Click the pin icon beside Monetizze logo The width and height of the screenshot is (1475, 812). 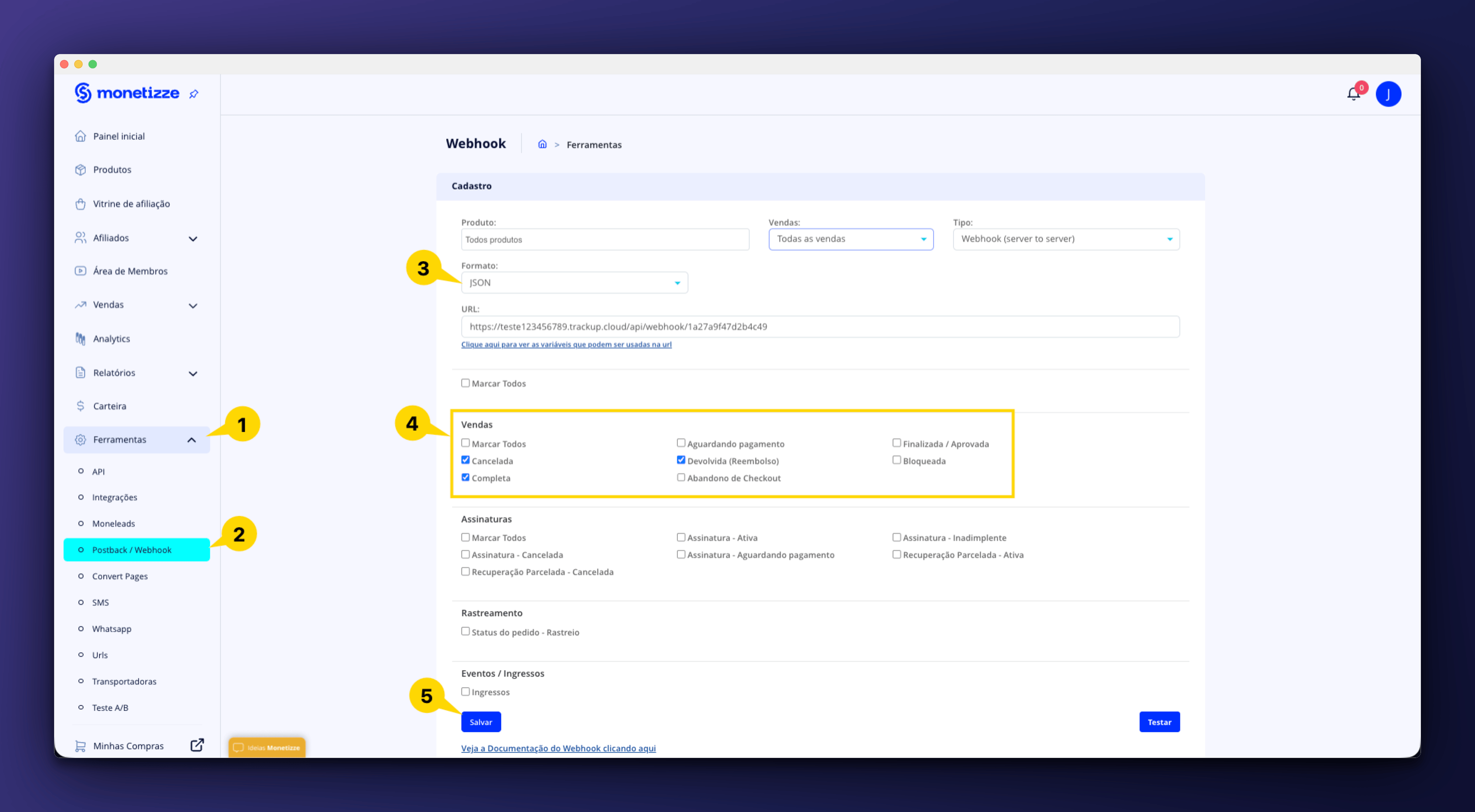point(194,94)
